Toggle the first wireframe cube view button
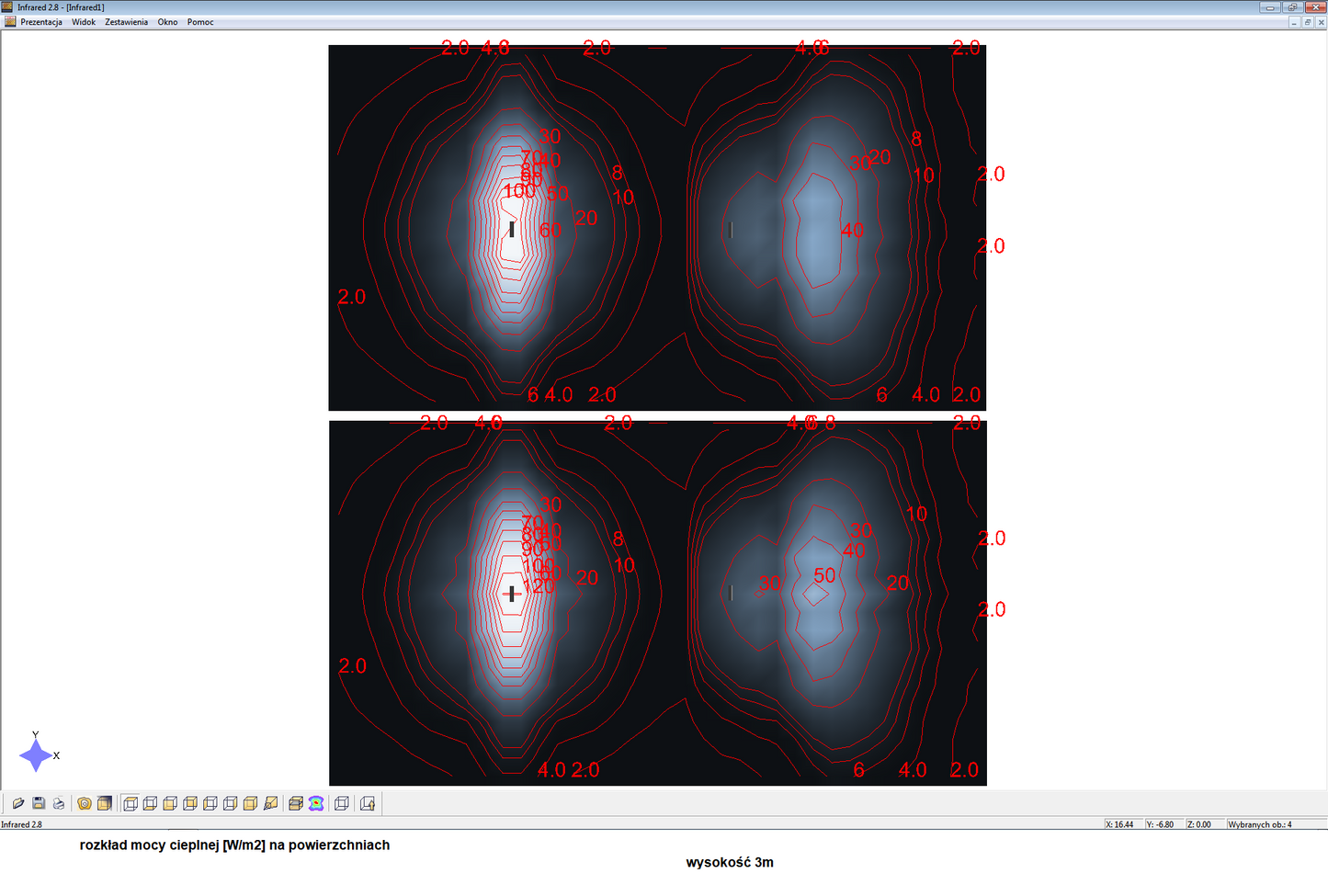This screenshot has width=1328, height=896. tap(131, 803)
